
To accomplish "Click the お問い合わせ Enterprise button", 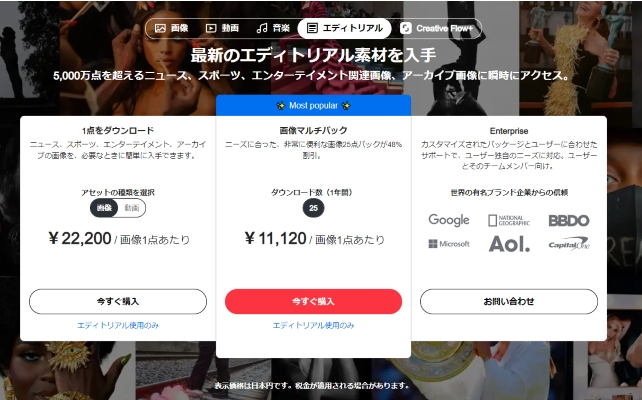I will click(509, 302).
